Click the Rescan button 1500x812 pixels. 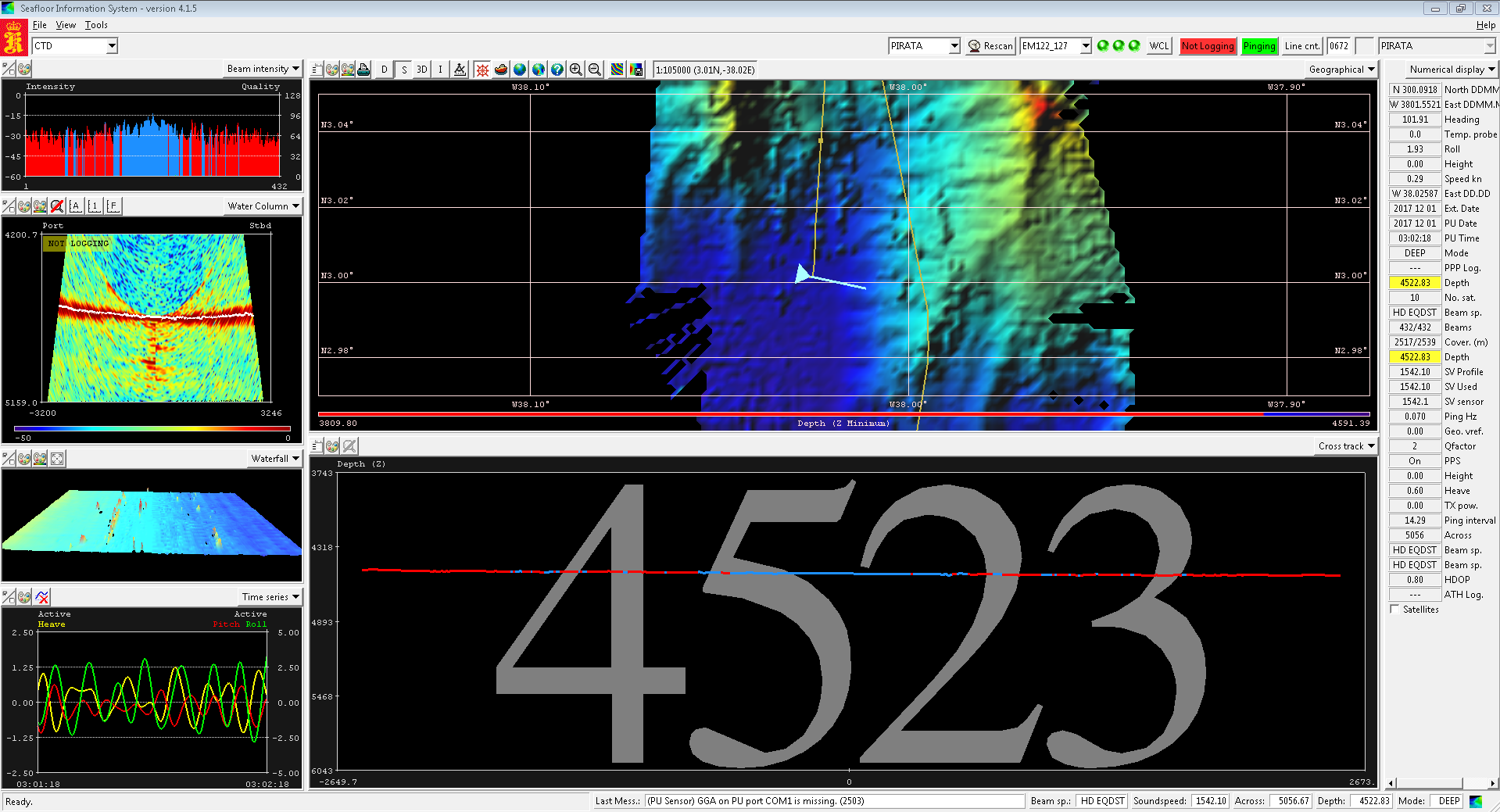pyautogui.click(x=990, y=46)
